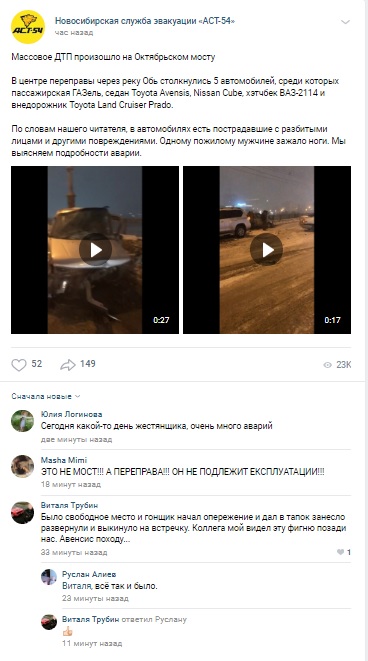Play the 0:27 crashed car video

point(95,250)
